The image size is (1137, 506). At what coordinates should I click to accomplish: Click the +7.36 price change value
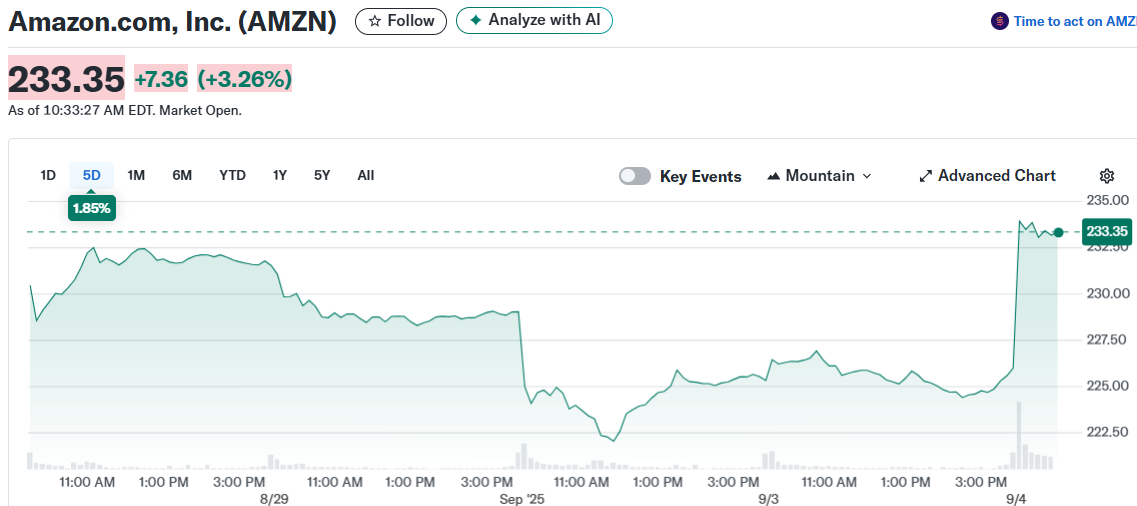click(x=161, y=78)
